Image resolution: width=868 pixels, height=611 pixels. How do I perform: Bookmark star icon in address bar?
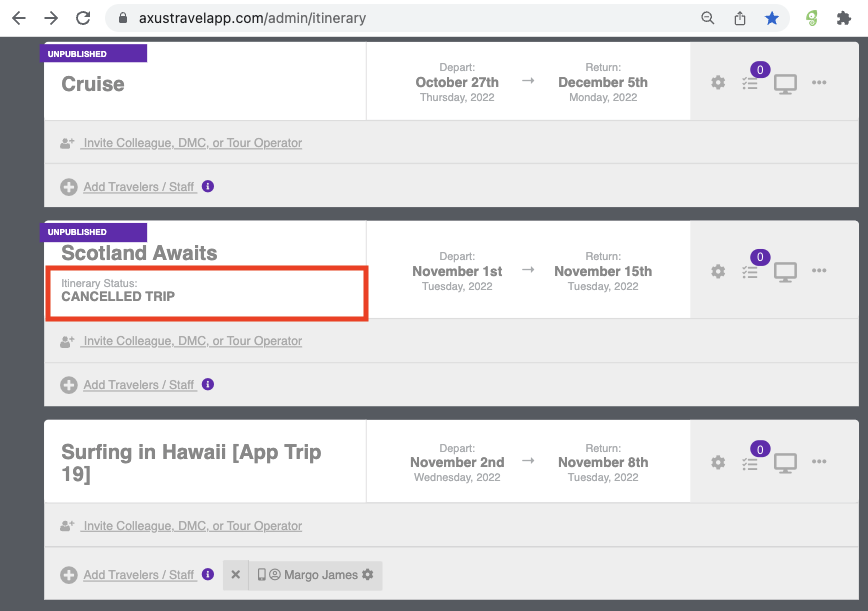point(772,18)
